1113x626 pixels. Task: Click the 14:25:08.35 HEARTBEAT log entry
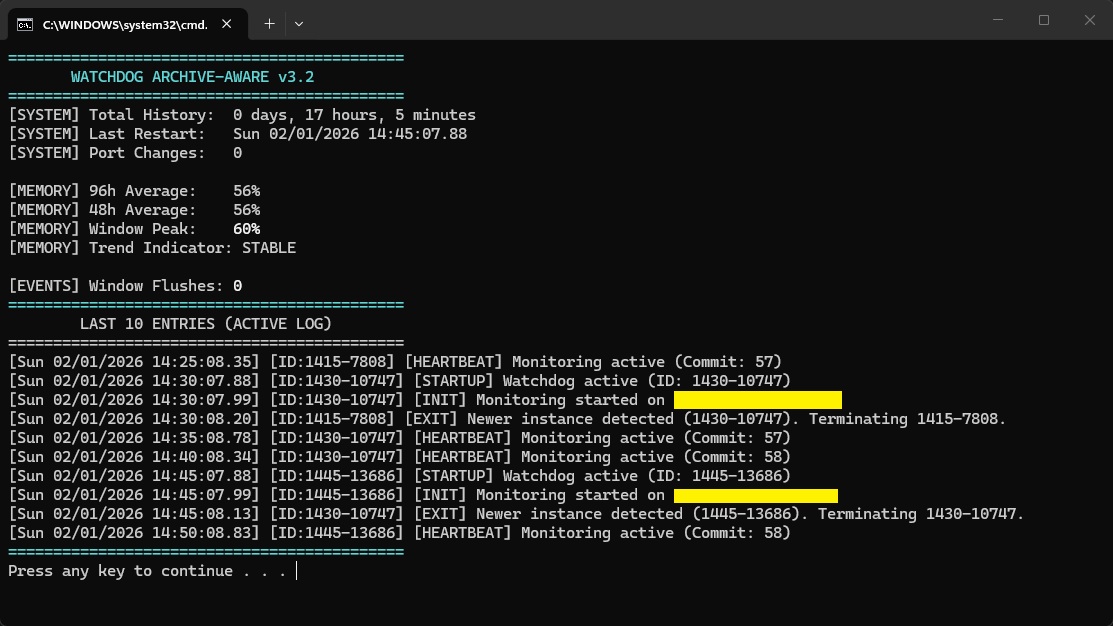pos(395,362)
